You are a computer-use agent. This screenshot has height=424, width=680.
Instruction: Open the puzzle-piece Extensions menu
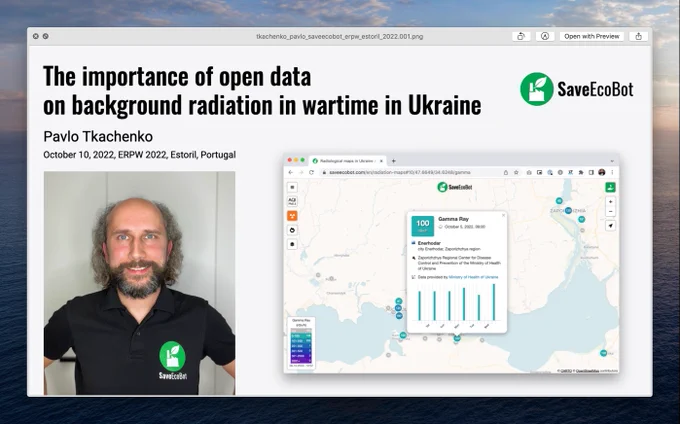pos(581,172)
